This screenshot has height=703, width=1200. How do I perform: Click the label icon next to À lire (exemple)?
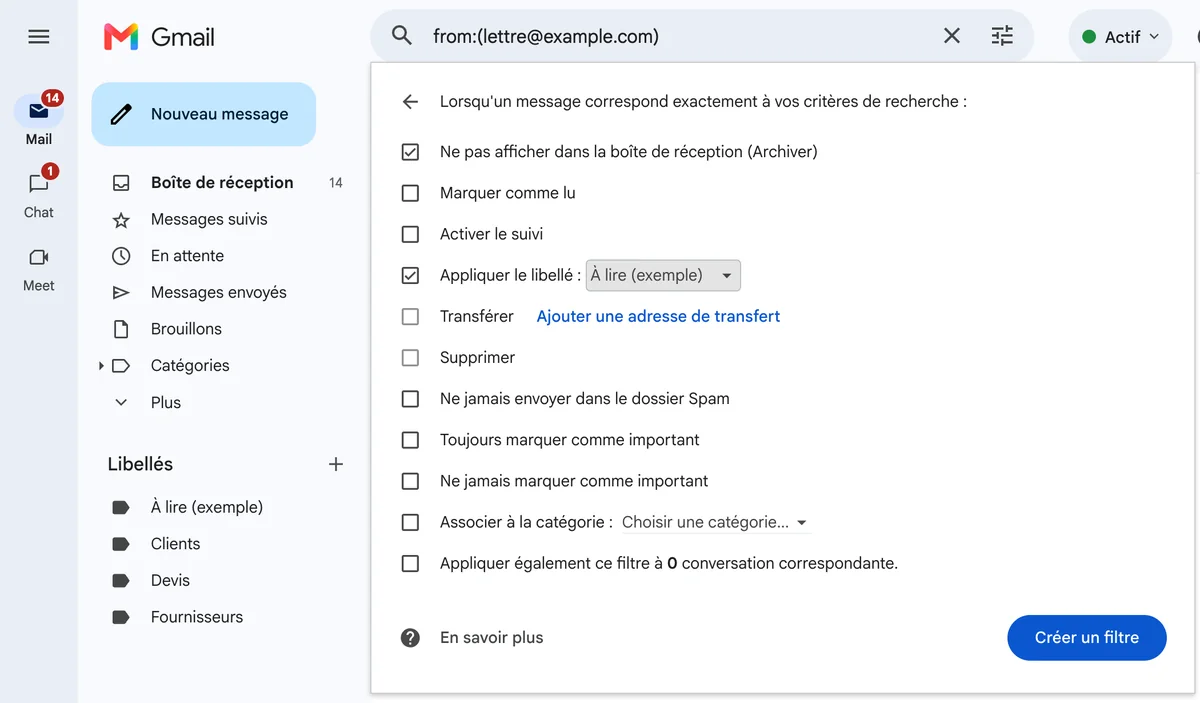(121, 507)
